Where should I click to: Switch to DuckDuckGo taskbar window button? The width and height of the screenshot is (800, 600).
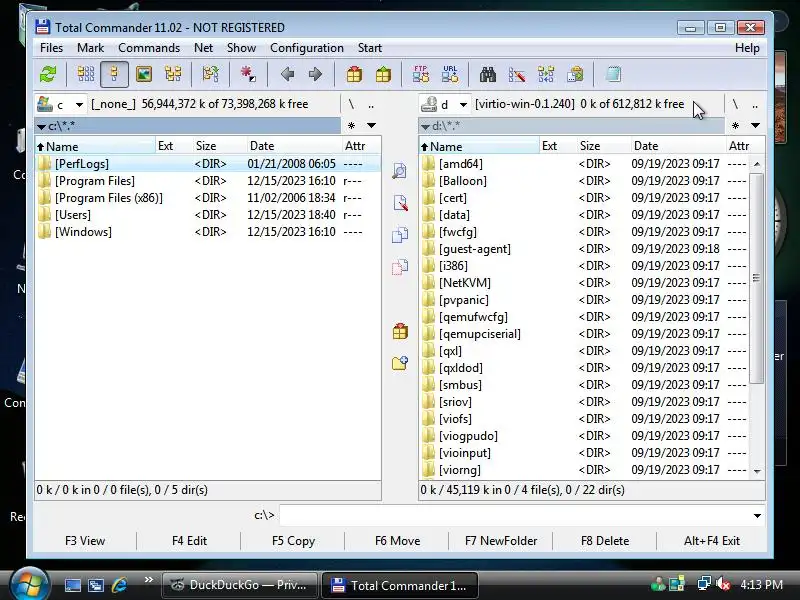(x=240, y=585)
